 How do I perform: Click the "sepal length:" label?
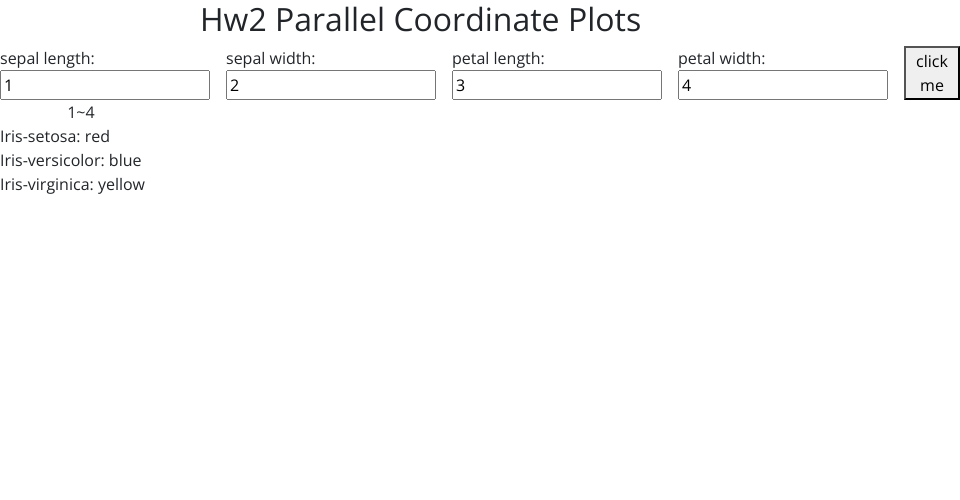[47, 59]
